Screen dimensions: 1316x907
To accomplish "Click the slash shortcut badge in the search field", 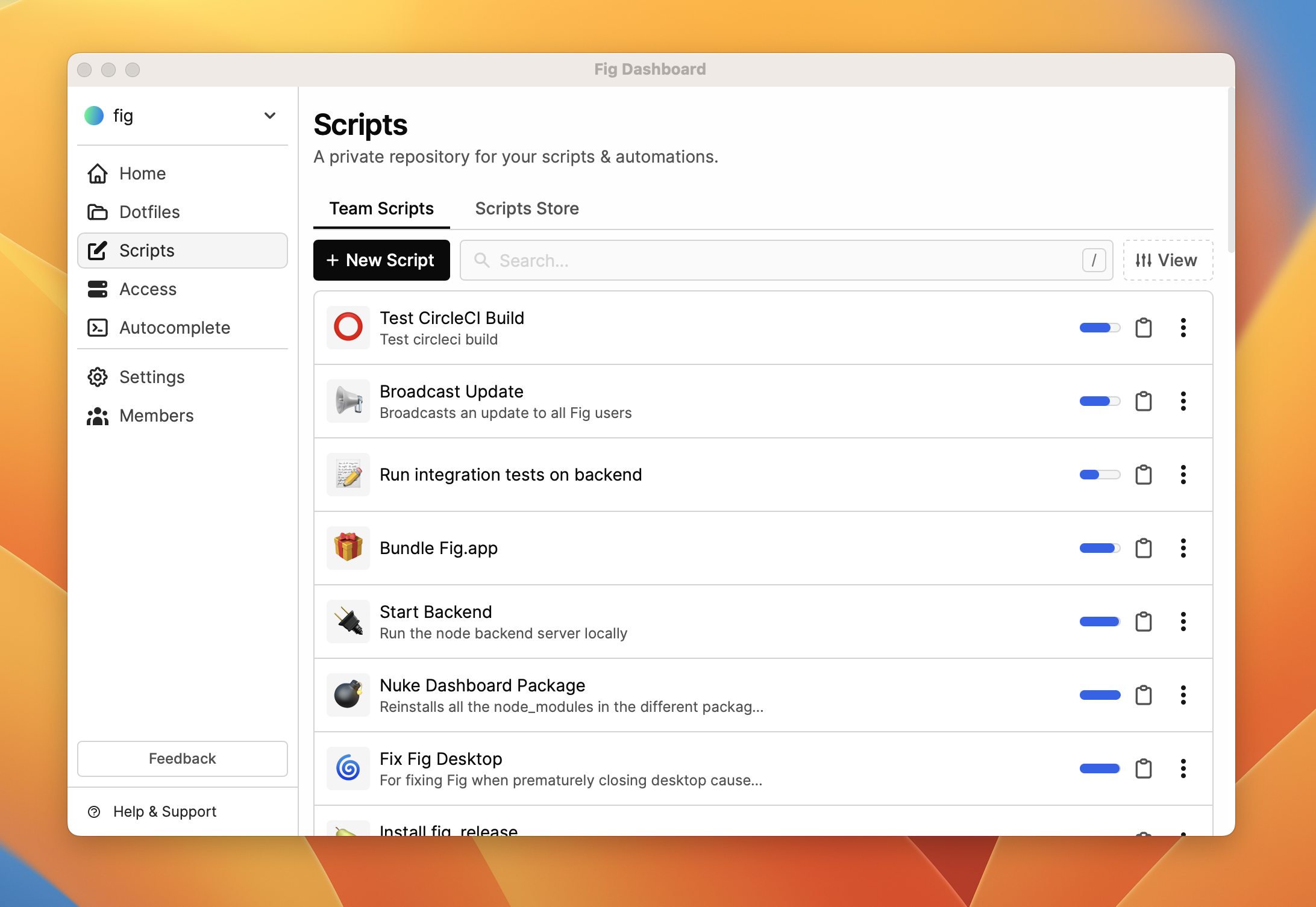I will [1094, 260].
